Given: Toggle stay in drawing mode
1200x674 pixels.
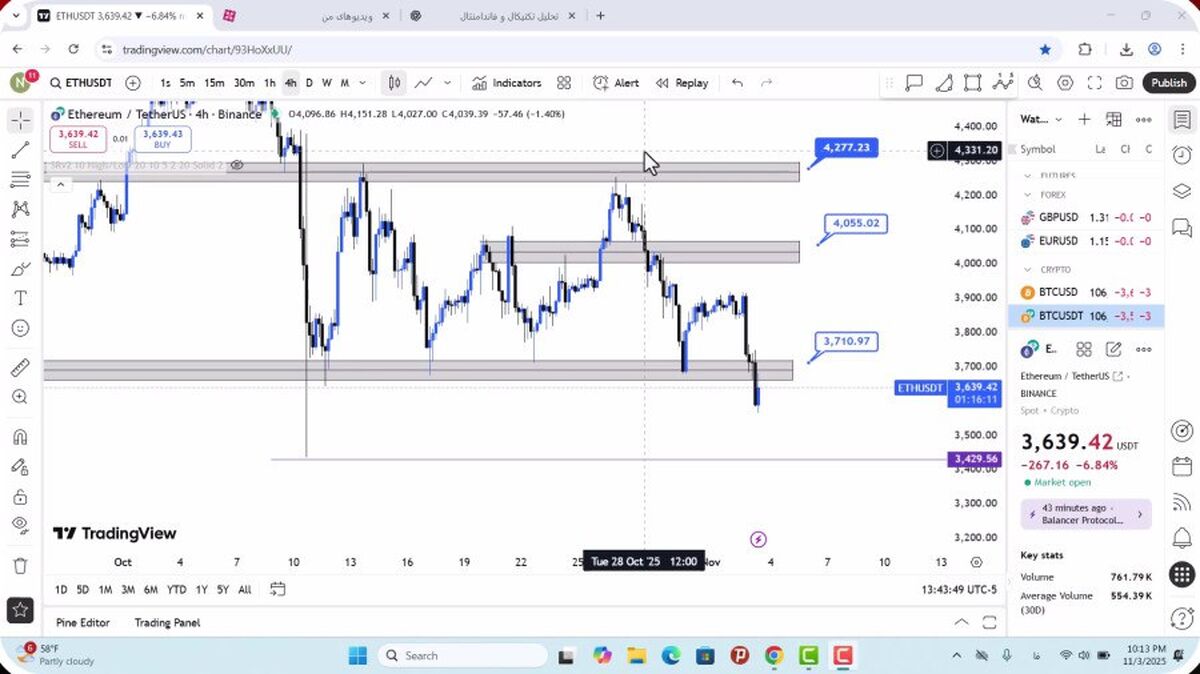Looking at the screenshot, I should 20,466.
